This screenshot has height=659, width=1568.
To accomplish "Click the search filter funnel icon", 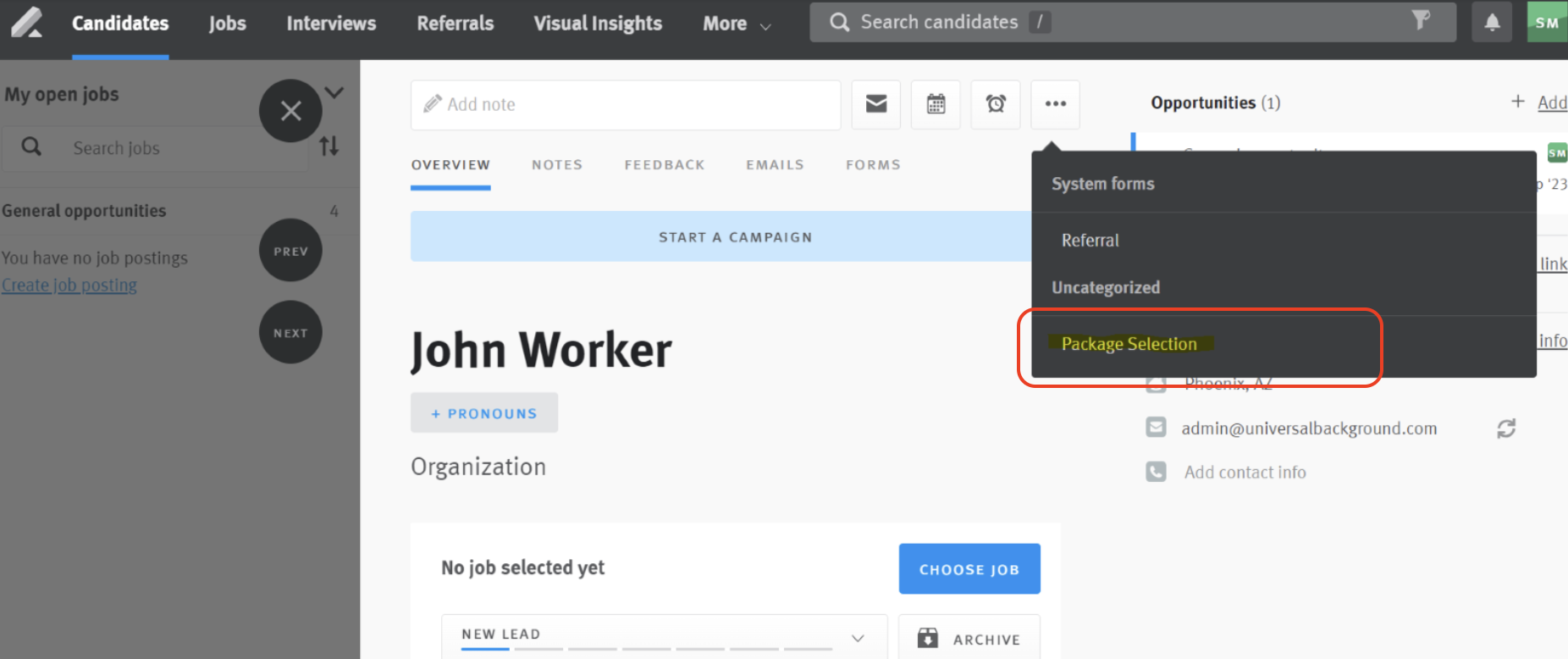I will 1422,20.
